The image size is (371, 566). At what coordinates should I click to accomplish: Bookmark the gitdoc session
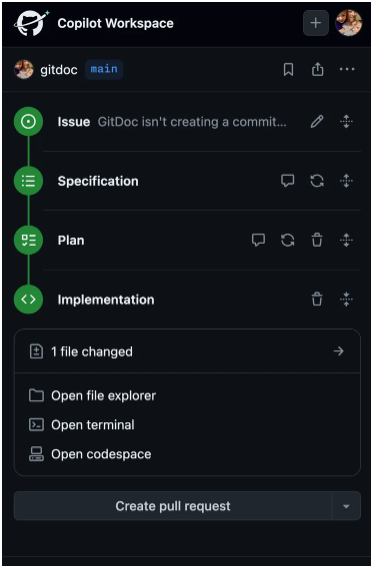point(288,69)
